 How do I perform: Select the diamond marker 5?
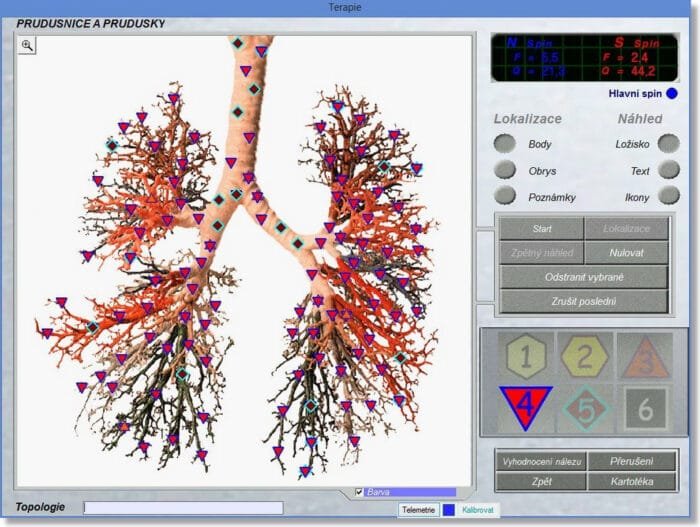click(586, 408)
